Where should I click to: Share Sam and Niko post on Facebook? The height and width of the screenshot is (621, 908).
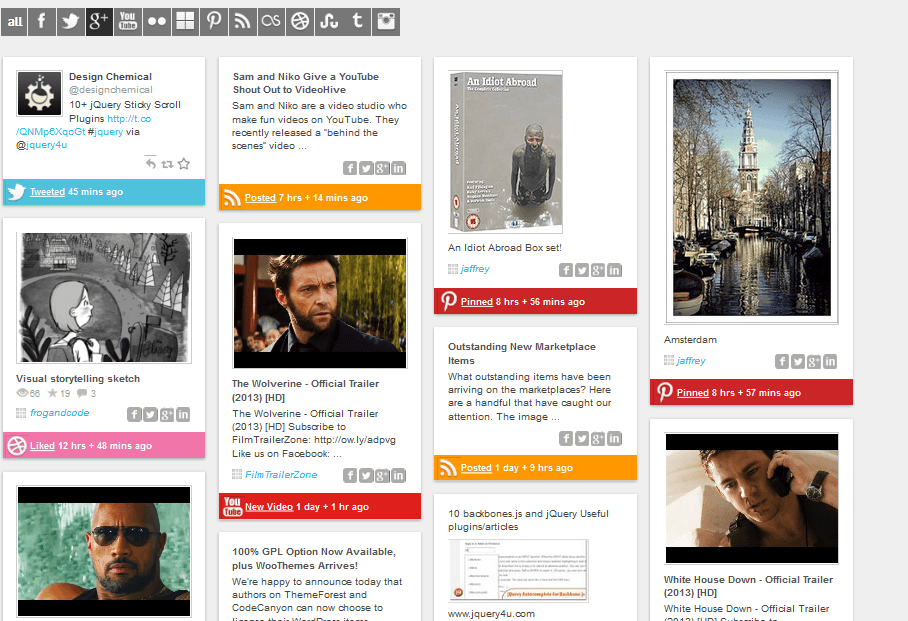tap(350, 168)
